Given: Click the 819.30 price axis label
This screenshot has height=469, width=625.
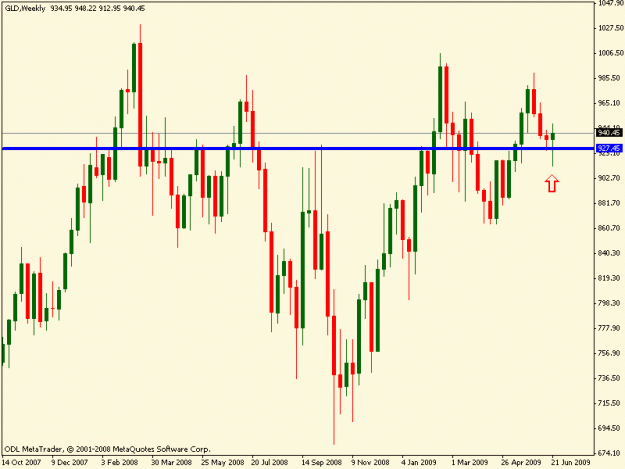Looking at the screenshot, I should coord(611,278).
